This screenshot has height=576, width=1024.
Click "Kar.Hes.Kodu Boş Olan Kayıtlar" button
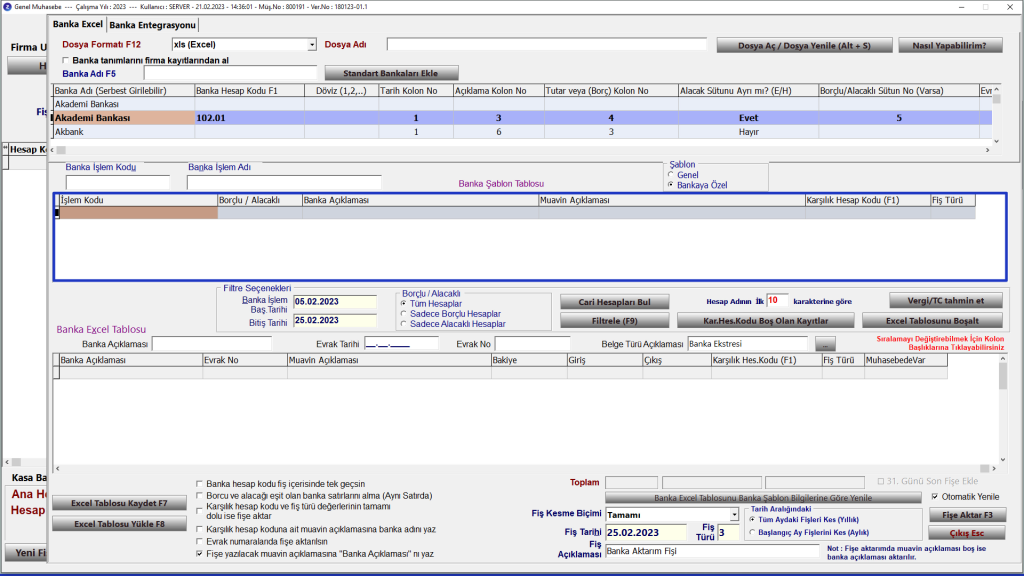(765, 321)
